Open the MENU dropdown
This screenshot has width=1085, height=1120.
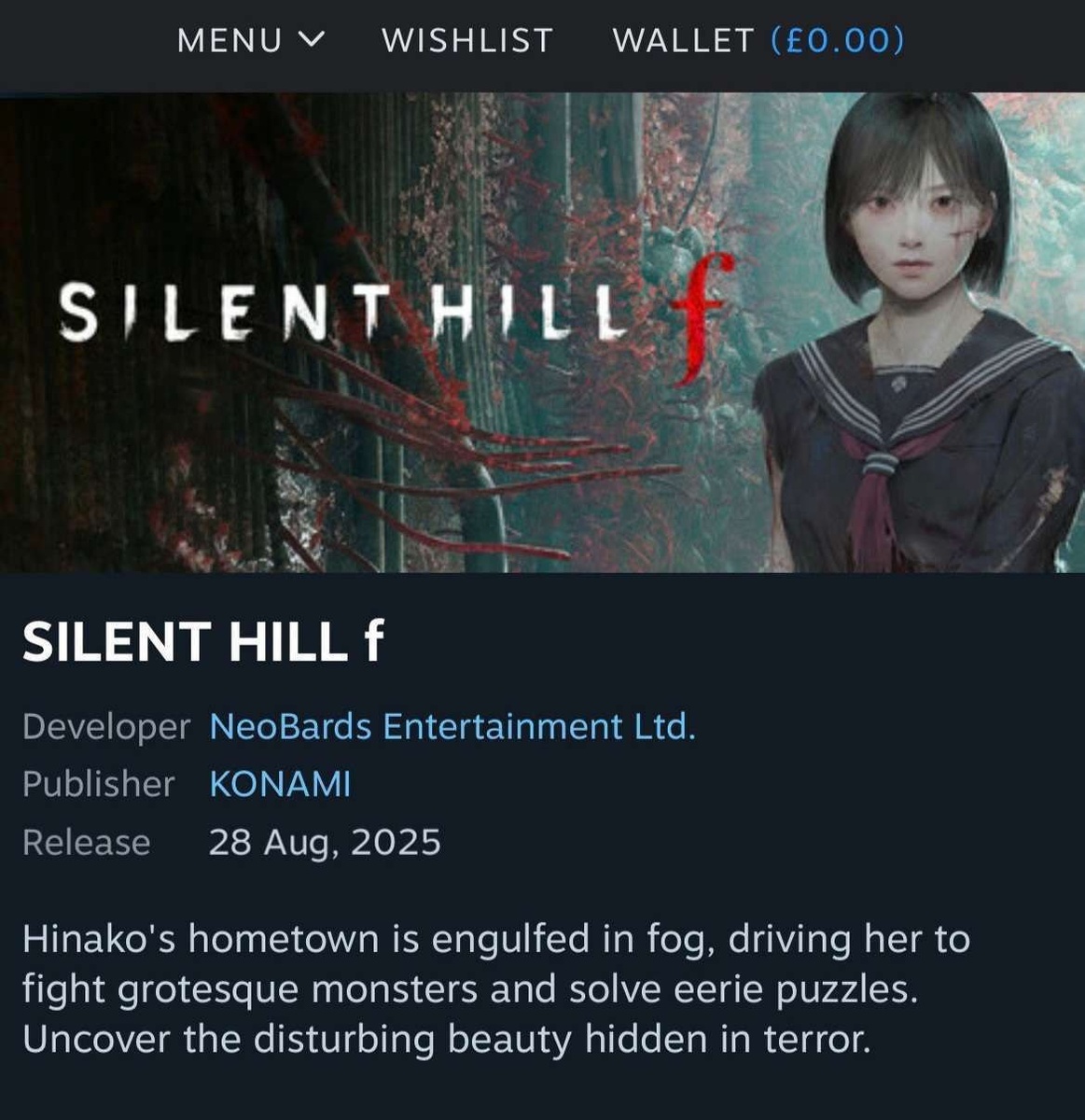[x=250, y=40]
